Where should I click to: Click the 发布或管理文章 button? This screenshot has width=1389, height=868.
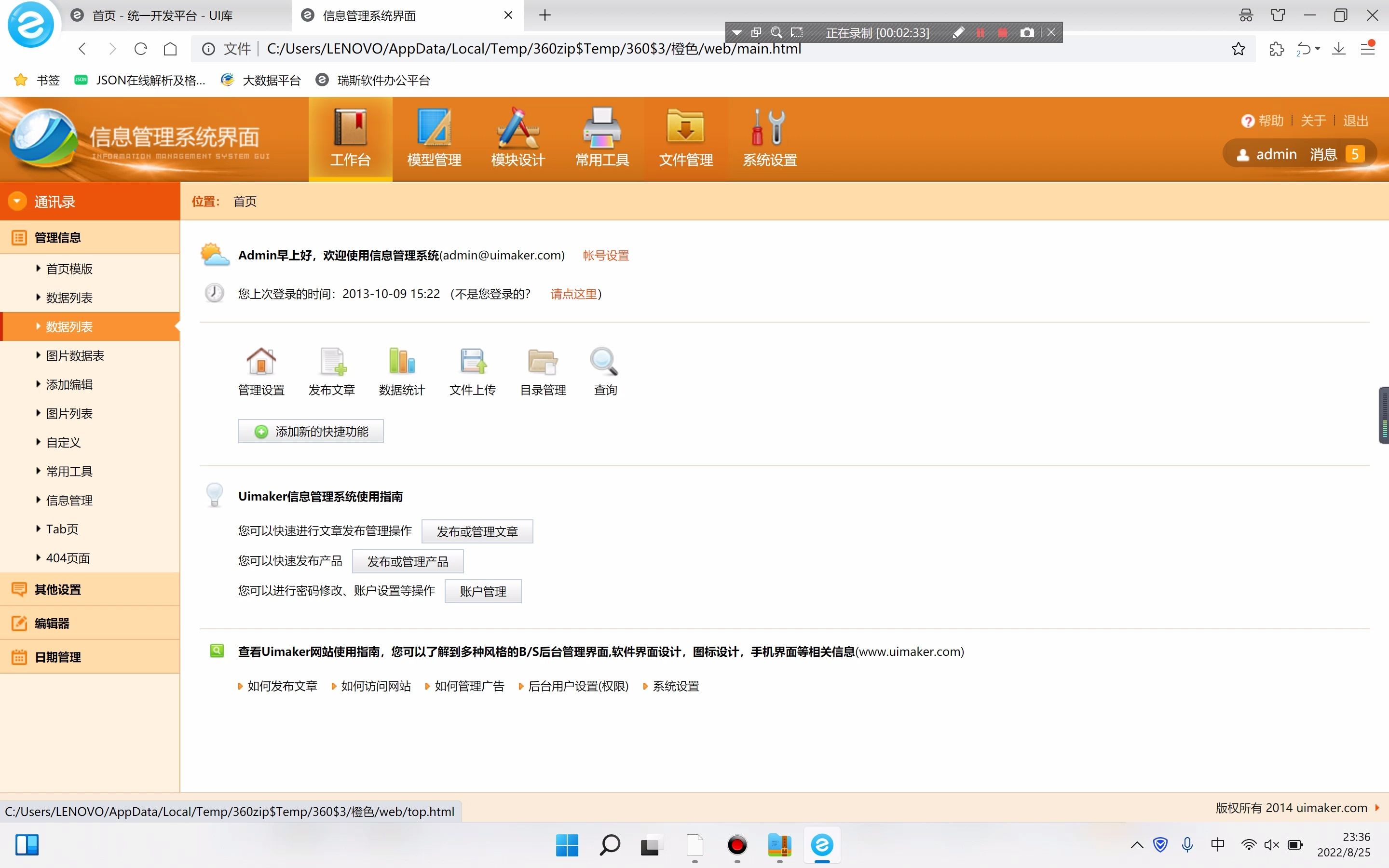tap(477, 531)
